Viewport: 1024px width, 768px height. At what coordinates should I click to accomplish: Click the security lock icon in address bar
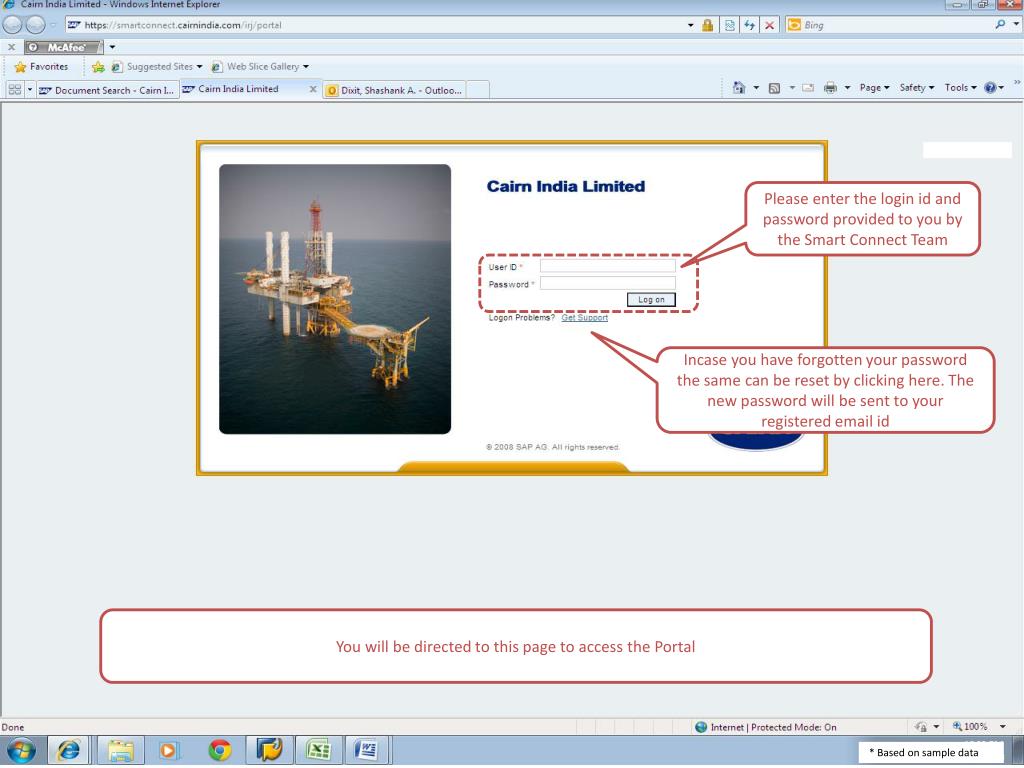pos(707,25)
